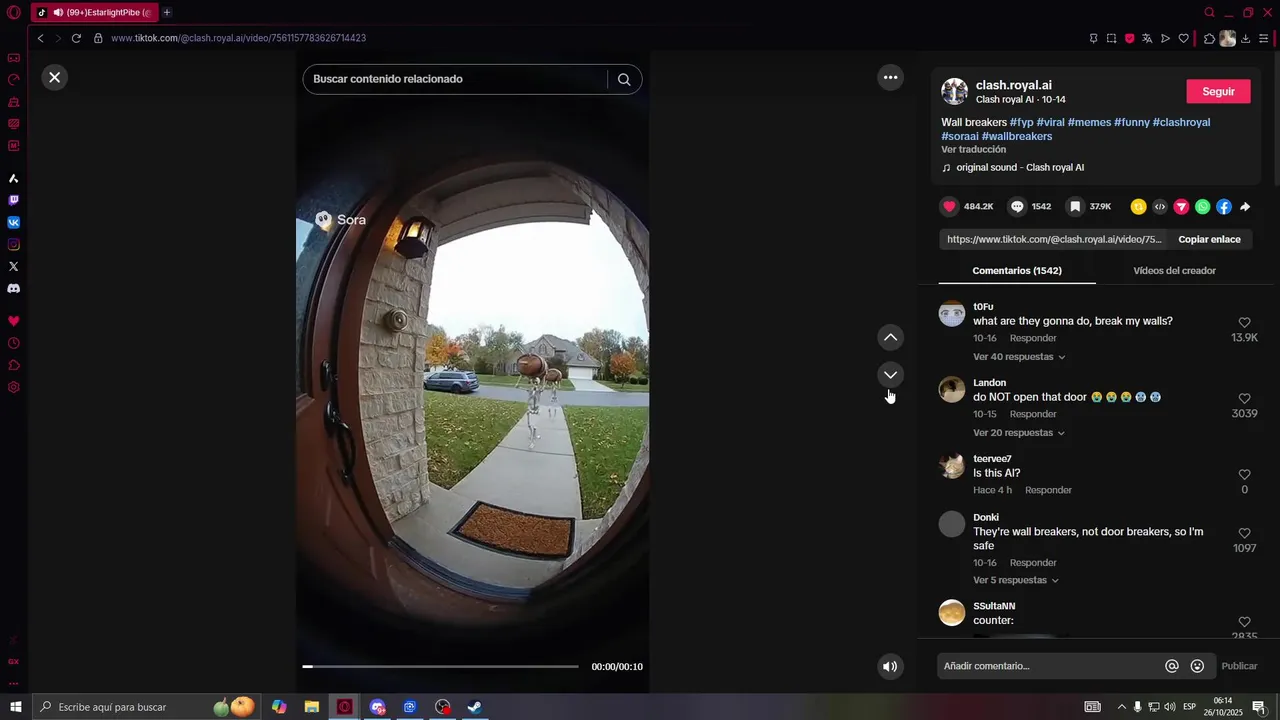Image resolution: width=1280 pixels, height=720 pixels.
Task: Select the EstarlightPibe TikTok tab
Action: [95, 12]
